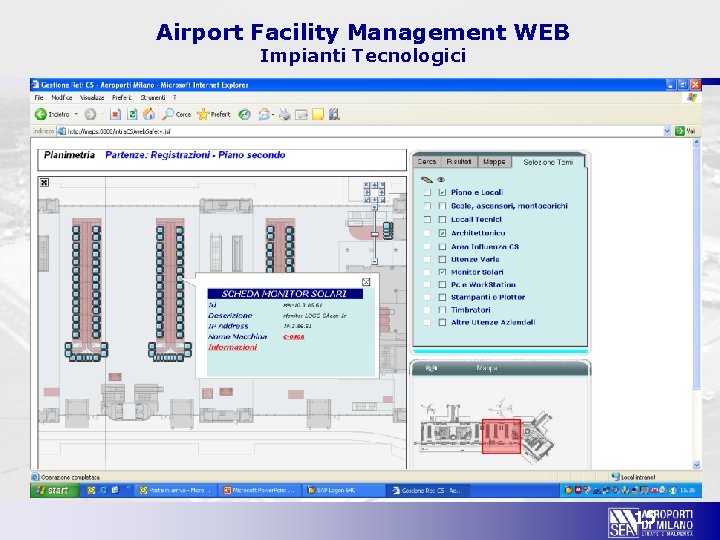The width and height of the screenshot is (720, 540).
Task: Open the mail icon dropdown arrow
Action: point(273,115)
